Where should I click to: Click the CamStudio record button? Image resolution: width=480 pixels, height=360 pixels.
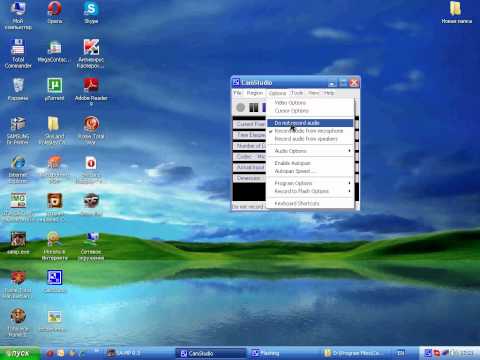pos(240,107)
